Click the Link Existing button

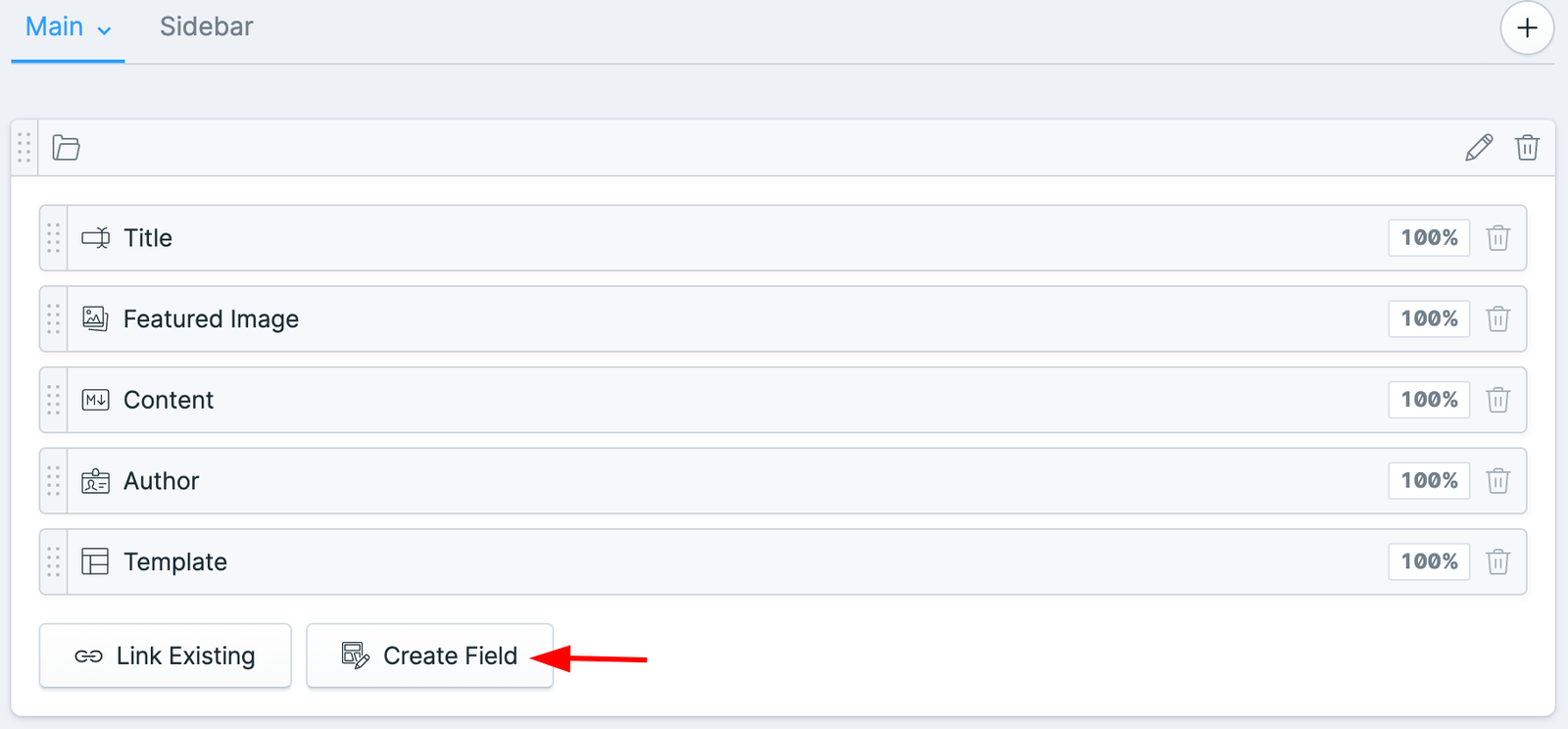click(x=166, y=656)
